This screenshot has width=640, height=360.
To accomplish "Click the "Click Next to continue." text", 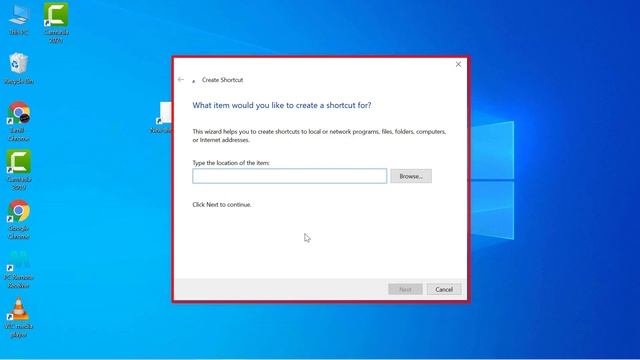I will point(222,204).
